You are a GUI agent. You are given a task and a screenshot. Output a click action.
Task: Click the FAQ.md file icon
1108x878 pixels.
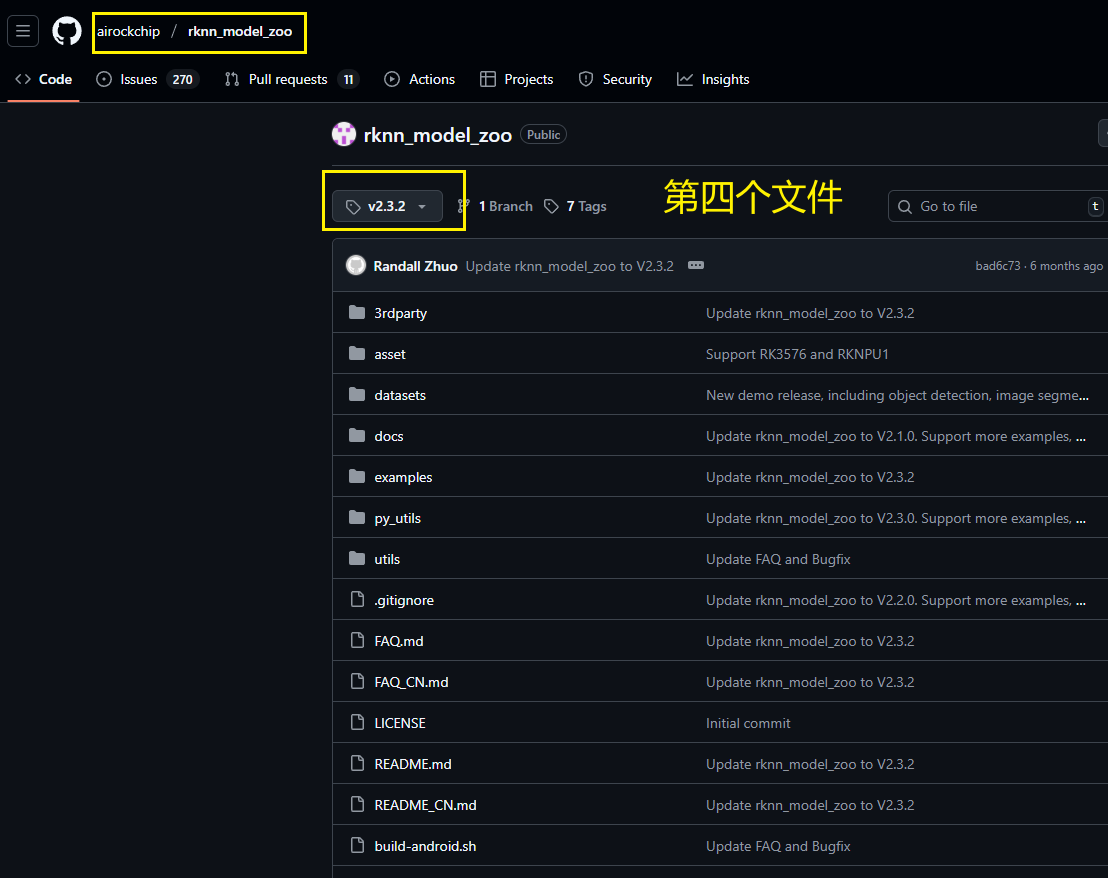tap(358, 640)
